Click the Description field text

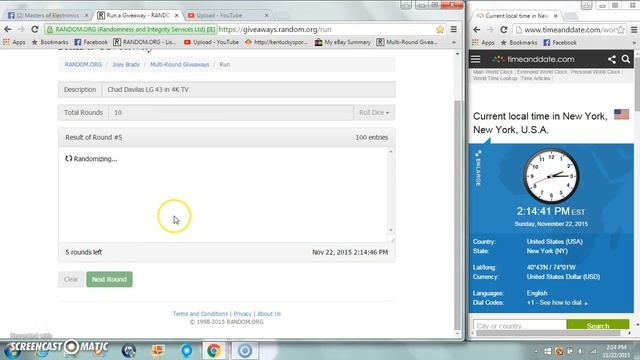click(x=148, y=89)
